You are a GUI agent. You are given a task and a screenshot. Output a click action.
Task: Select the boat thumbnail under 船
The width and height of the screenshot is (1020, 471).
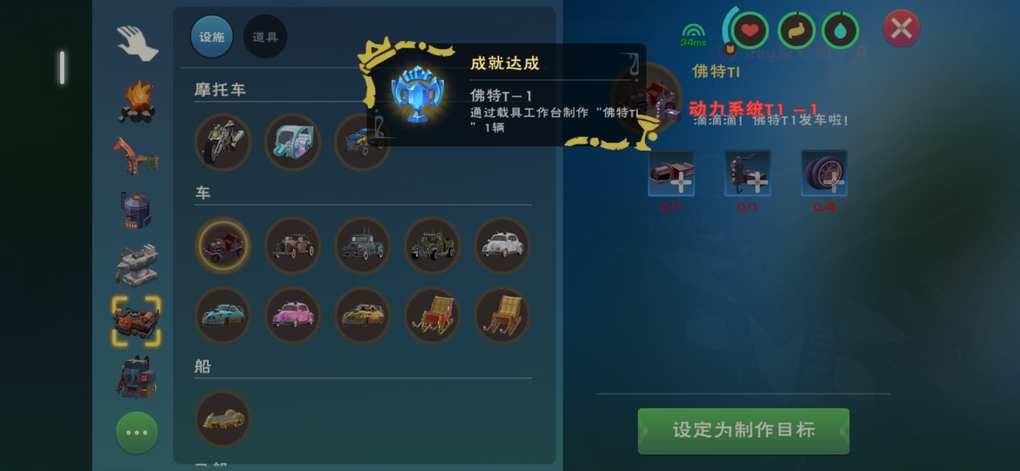tap(223, 418)
